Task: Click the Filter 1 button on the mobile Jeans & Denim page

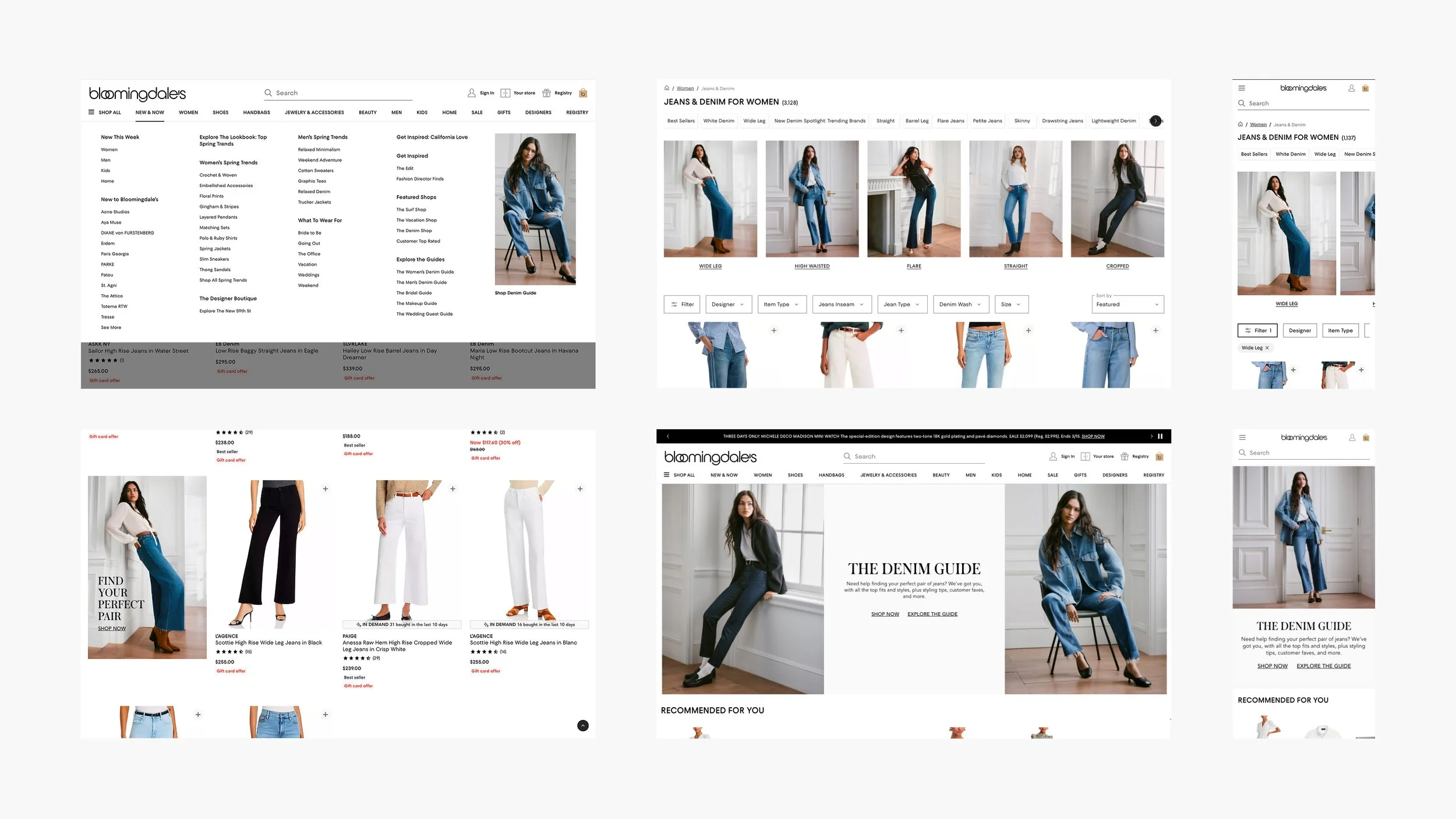Action: coord(1257,331)
